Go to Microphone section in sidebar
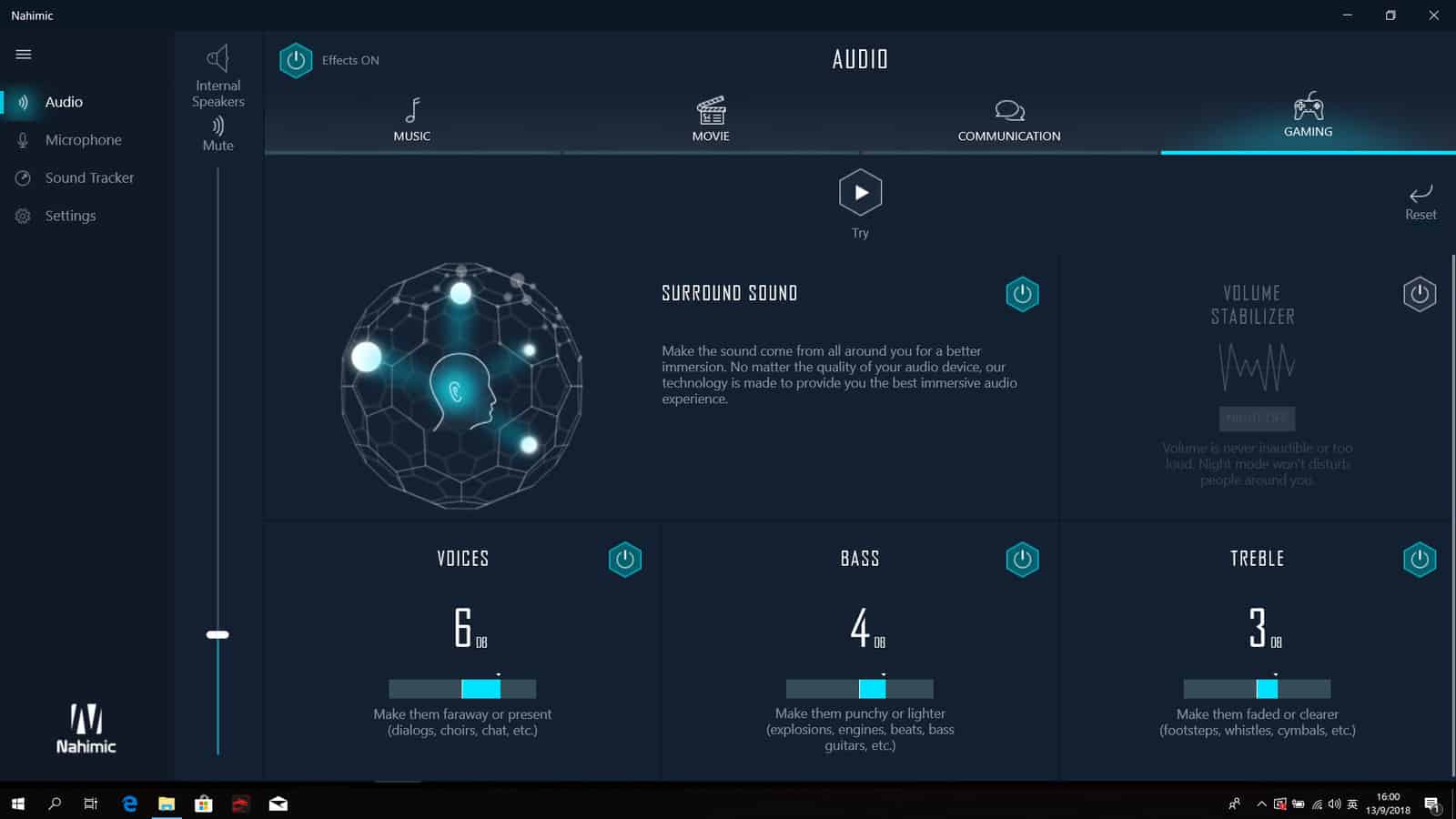 tap(83, 140)
